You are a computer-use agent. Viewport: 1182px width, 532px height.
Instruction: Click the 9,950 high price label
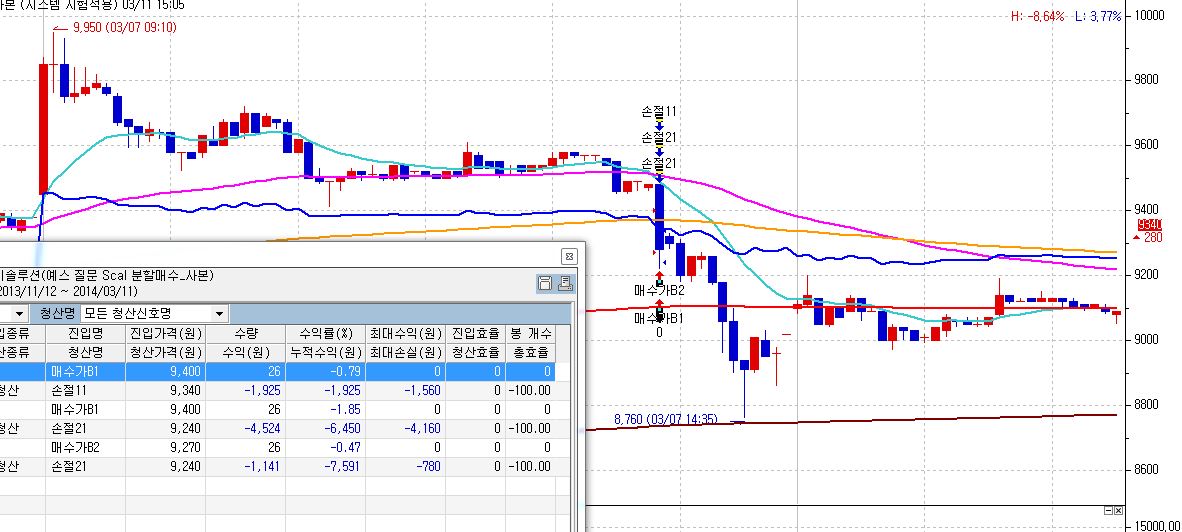coord(125,28)
